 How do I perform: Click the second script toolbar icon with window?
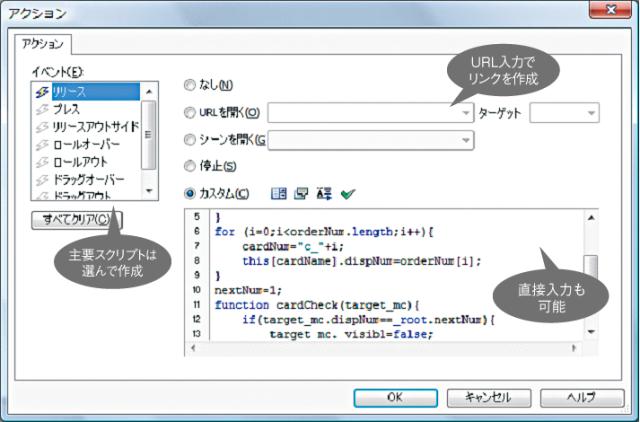(301, 193)
